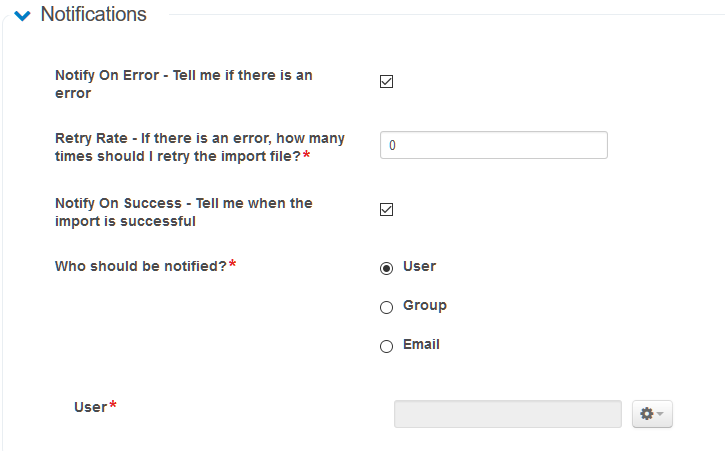Expand the small arrow beside gear icon
This screenshot has width=725, height=451.
tap(660, 415)
